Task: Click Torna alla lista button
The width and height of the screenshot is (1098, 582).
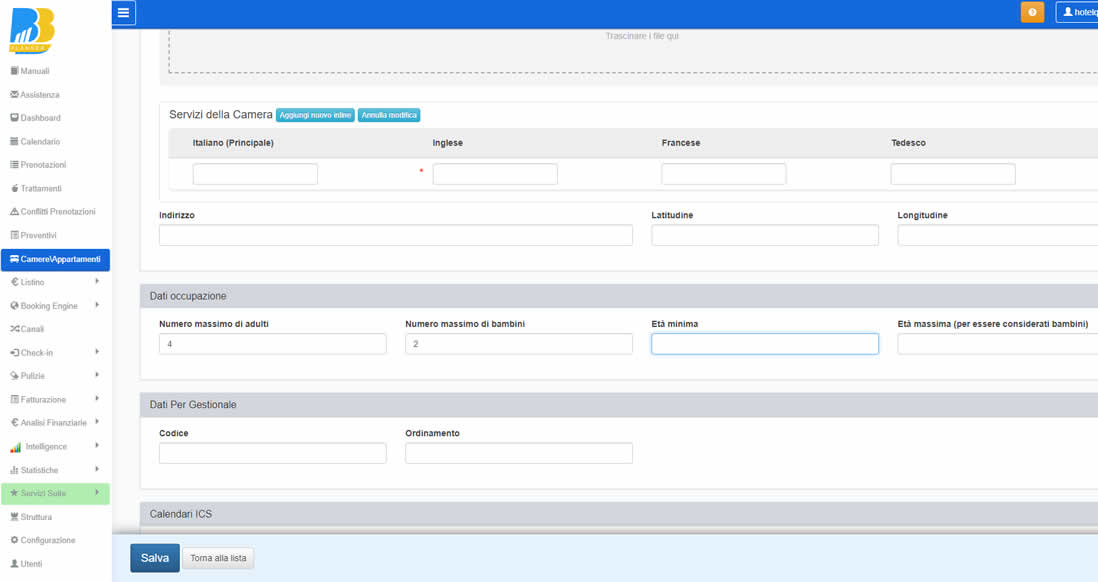Action: (x=218, y=558)
